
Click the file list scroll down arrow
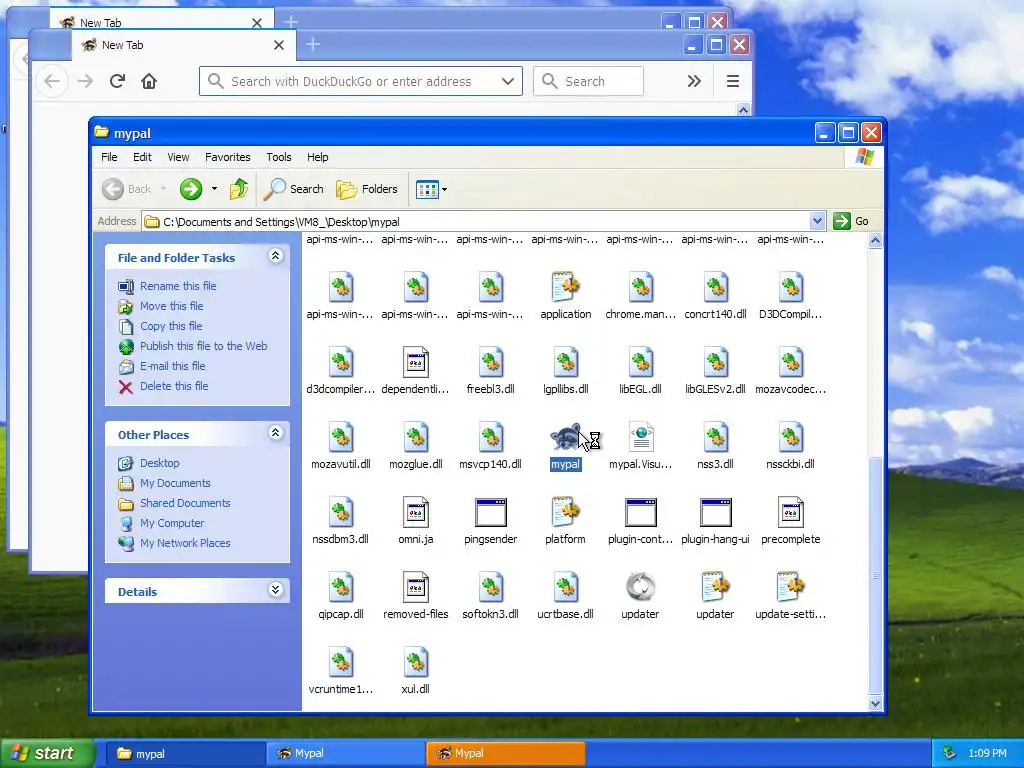coord(875,703)
